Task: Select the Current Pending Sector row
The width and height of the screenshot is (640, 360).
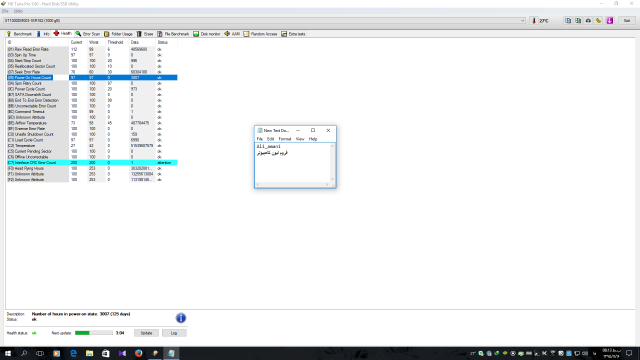Action: coord(92,151)
